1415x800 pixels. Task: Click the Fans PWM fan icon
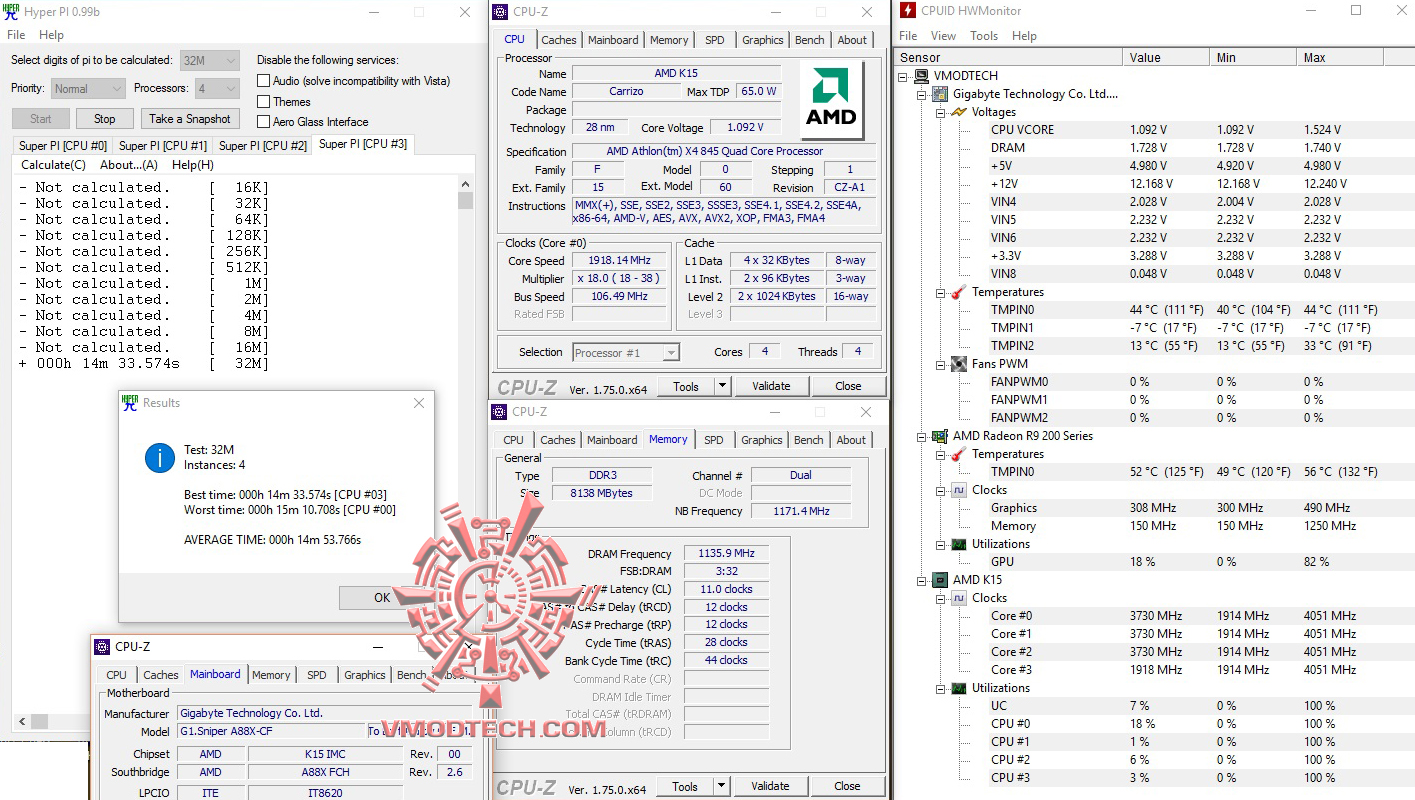pyautogui.click(x=959, y=364)
